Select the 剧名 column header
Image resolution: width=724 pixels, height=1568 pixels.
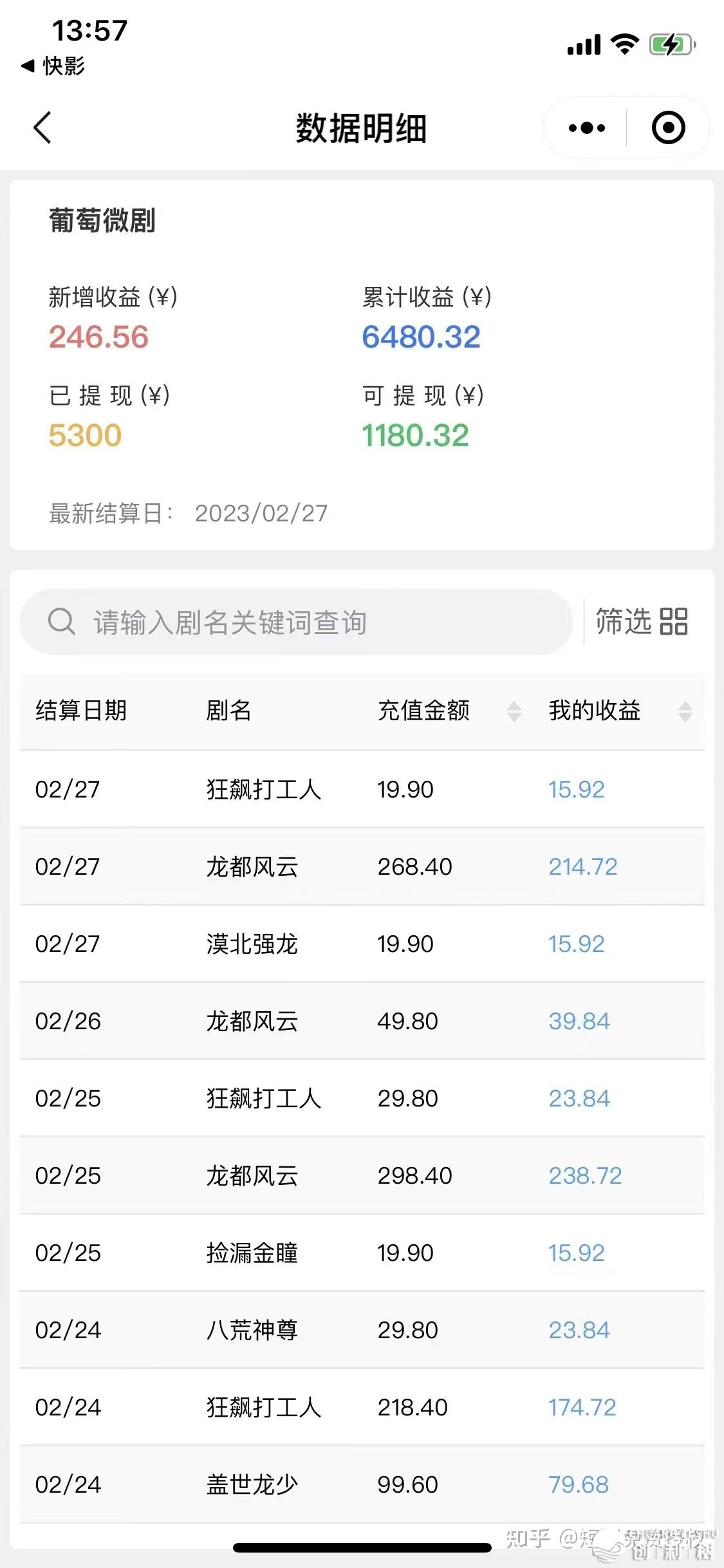point(228,711)
